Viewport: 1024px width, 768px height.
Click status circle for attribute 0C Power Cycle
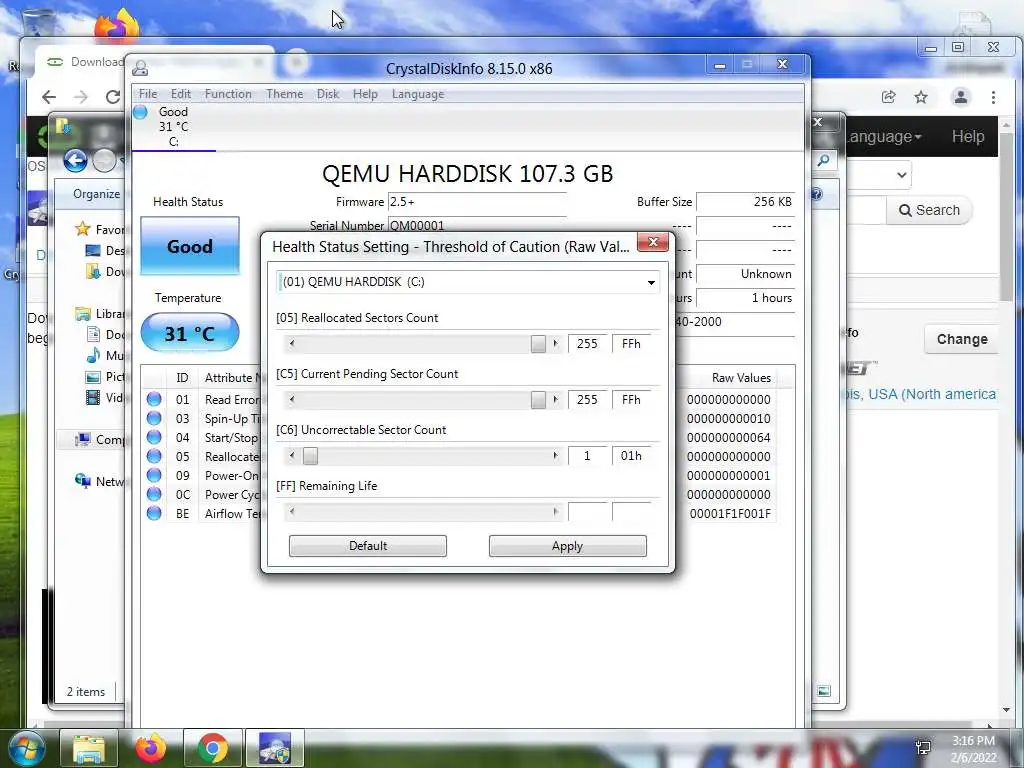pos(154,494)
